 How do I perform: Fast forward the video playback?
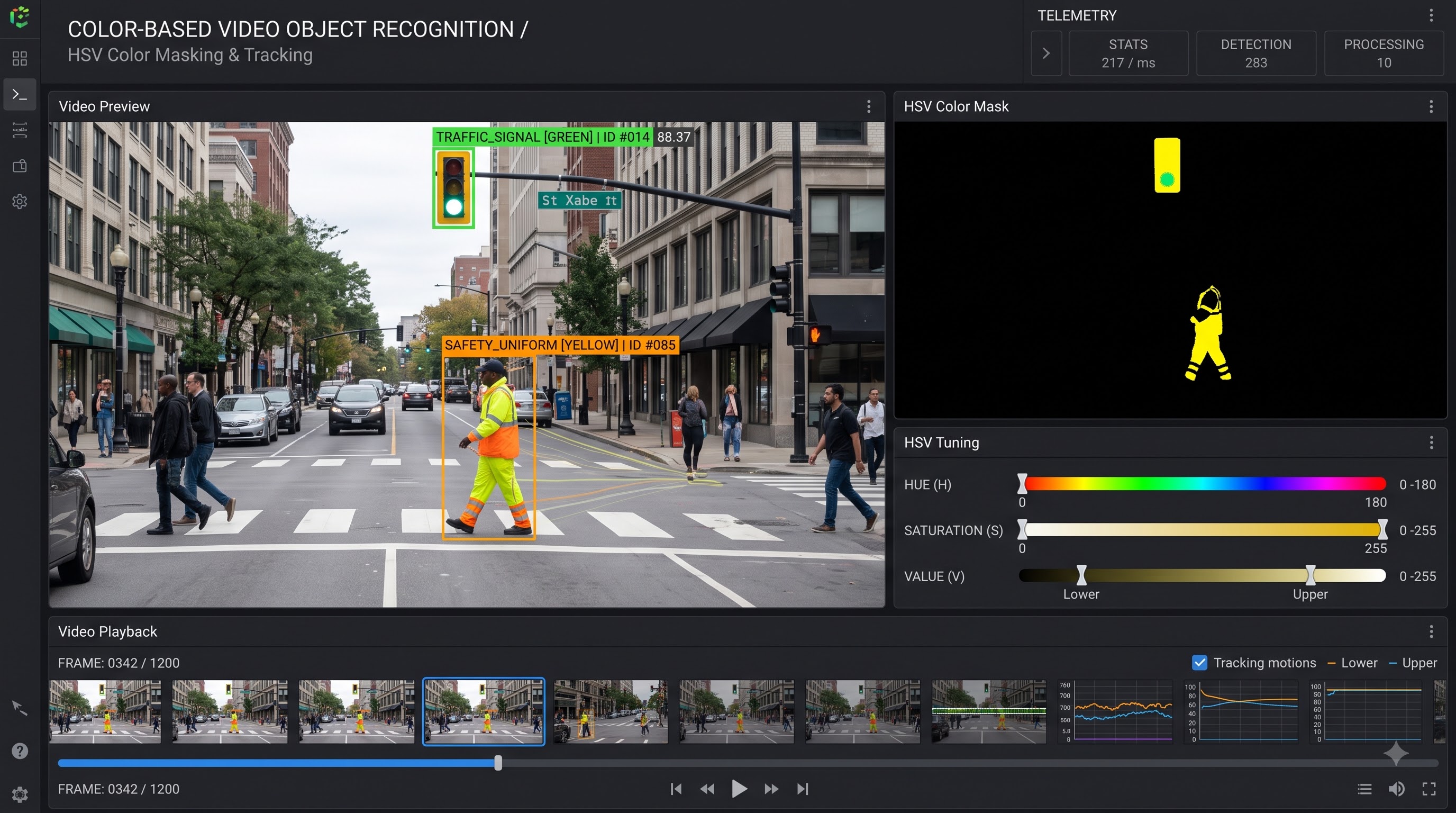coord(771,789)
